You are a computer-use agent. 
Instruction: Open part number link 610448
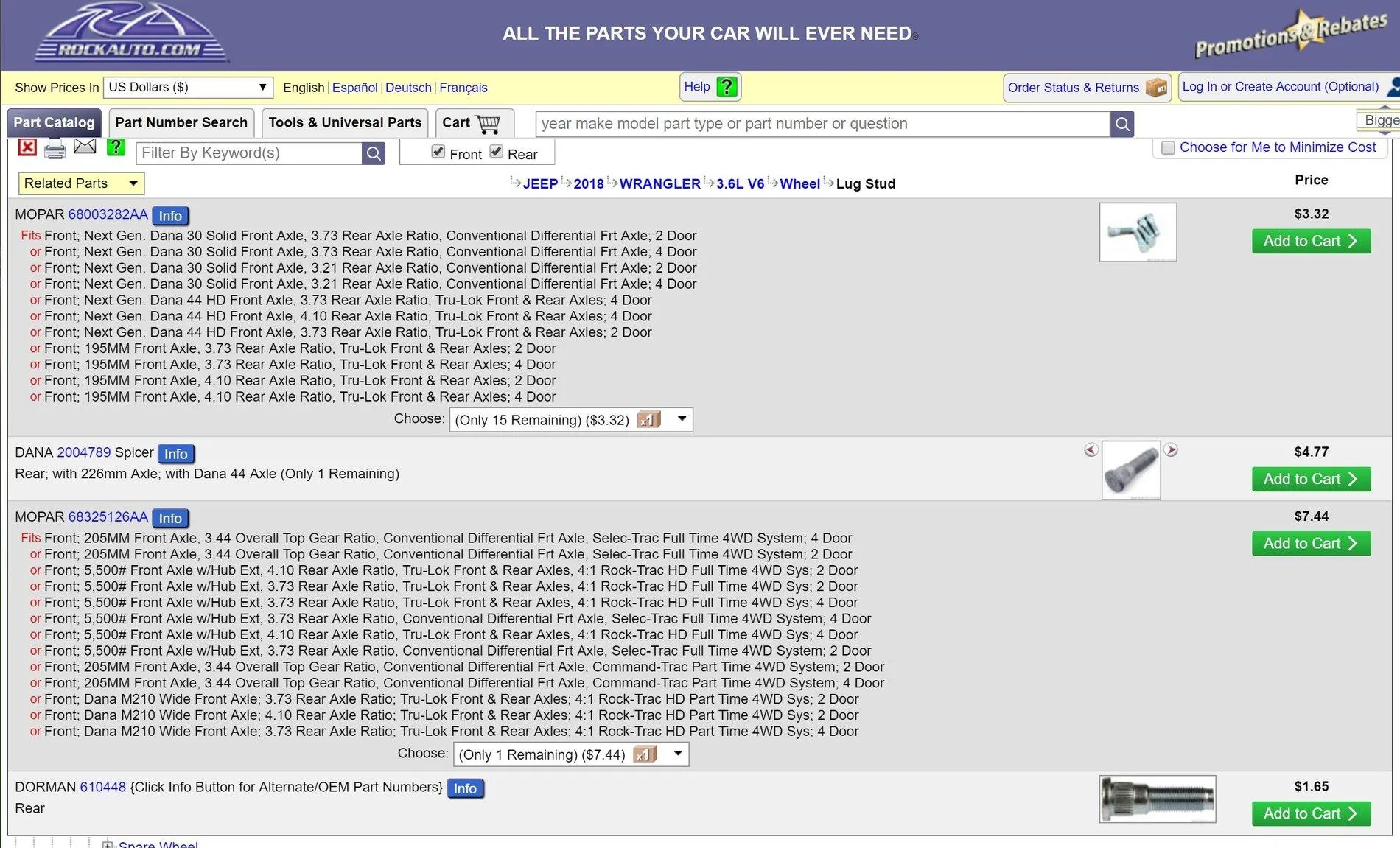[x=103, y=787]
